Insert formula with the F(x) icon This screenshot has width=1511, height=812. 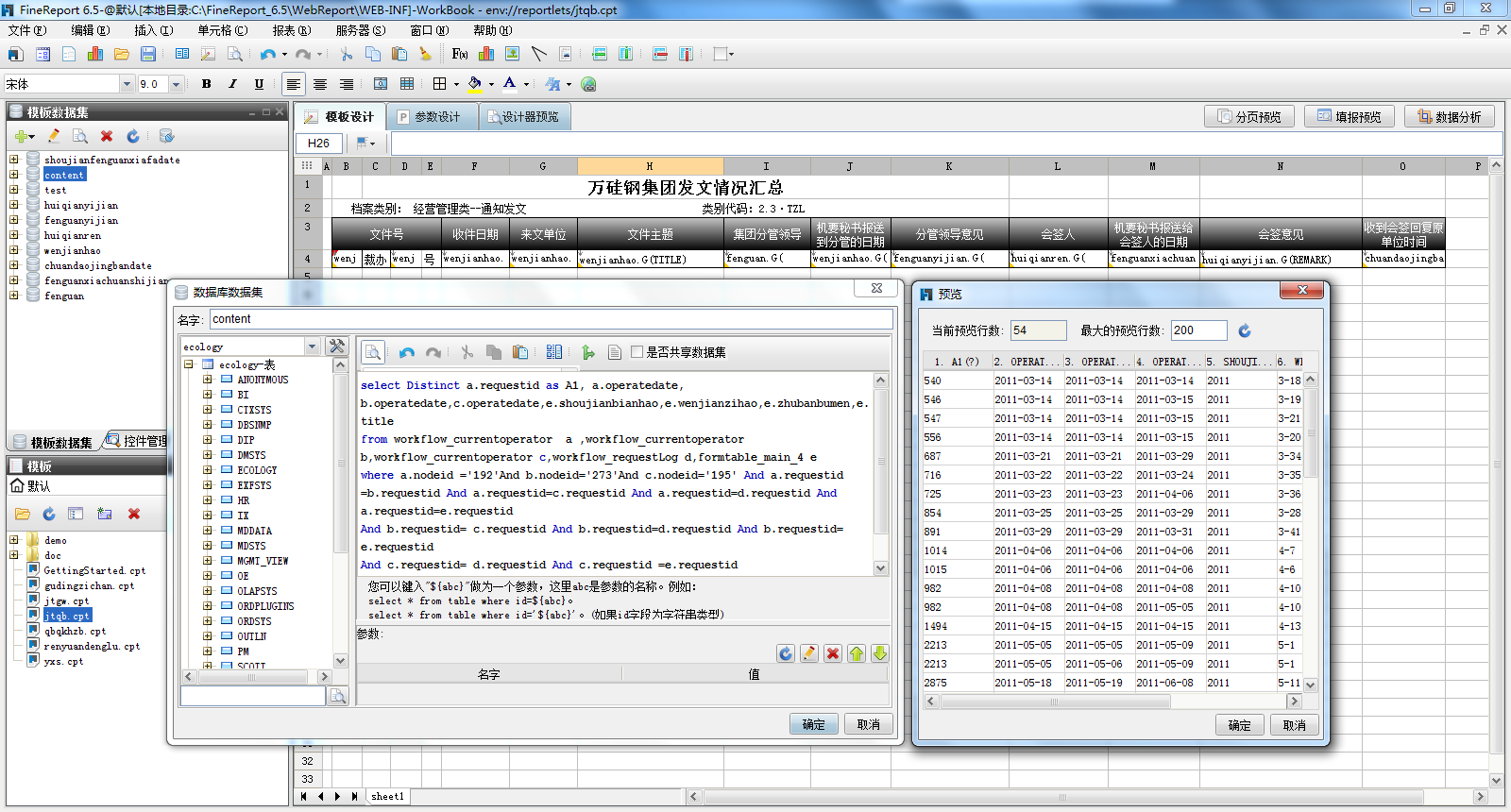460,54
